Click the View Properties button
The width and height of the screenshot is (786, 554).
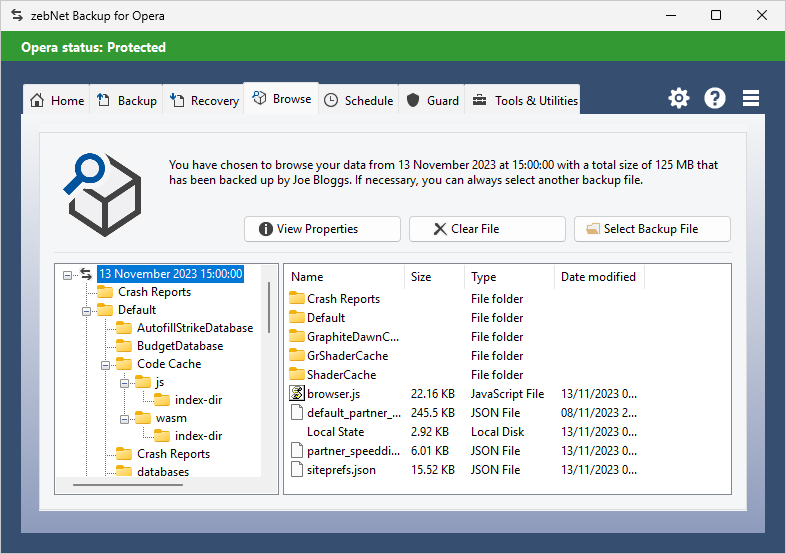(322, 229)
